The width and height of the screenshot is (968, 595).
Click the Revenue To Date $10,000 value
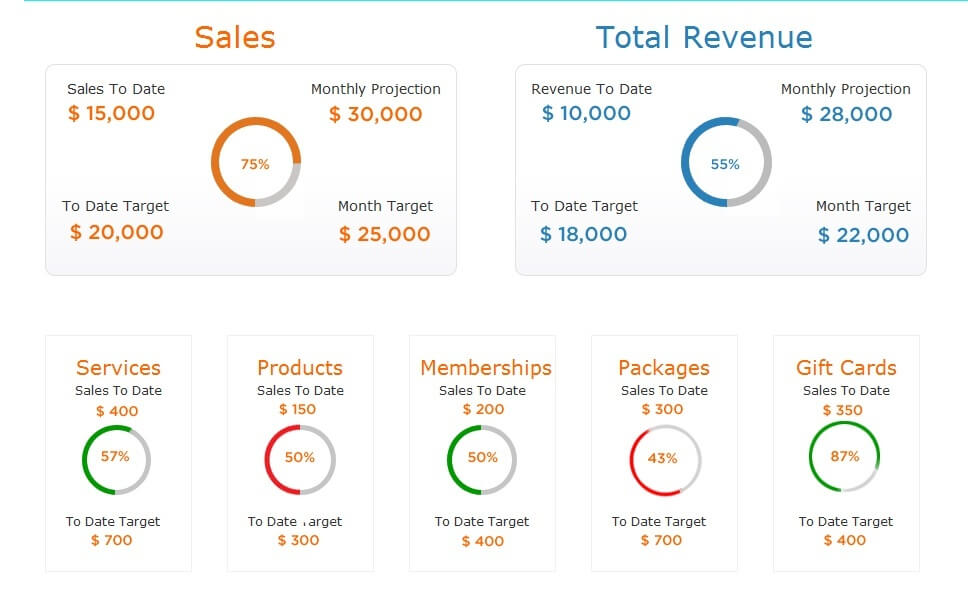[584, 113]
